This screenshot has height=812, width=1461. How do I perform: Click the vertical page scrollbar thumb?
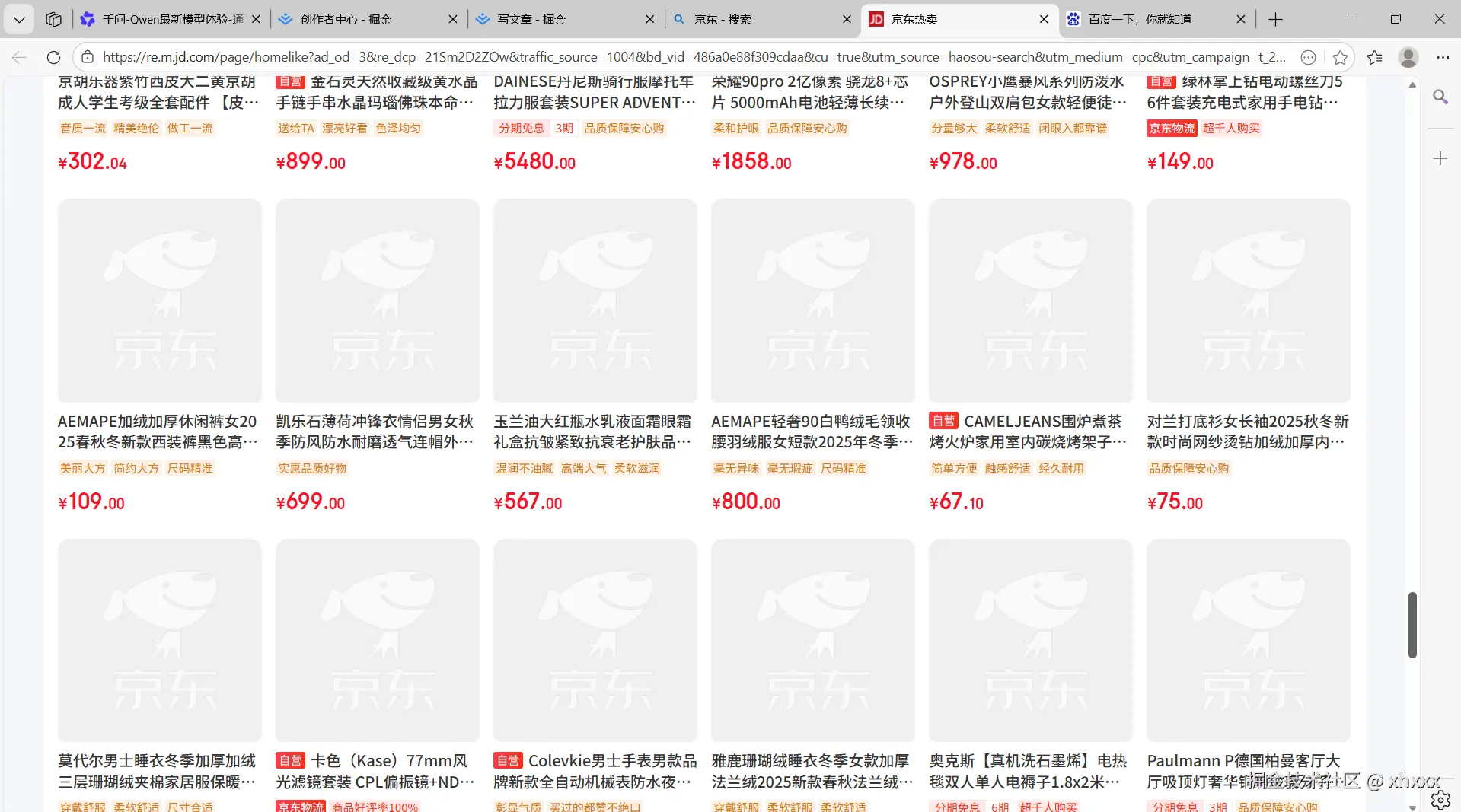1412,624
